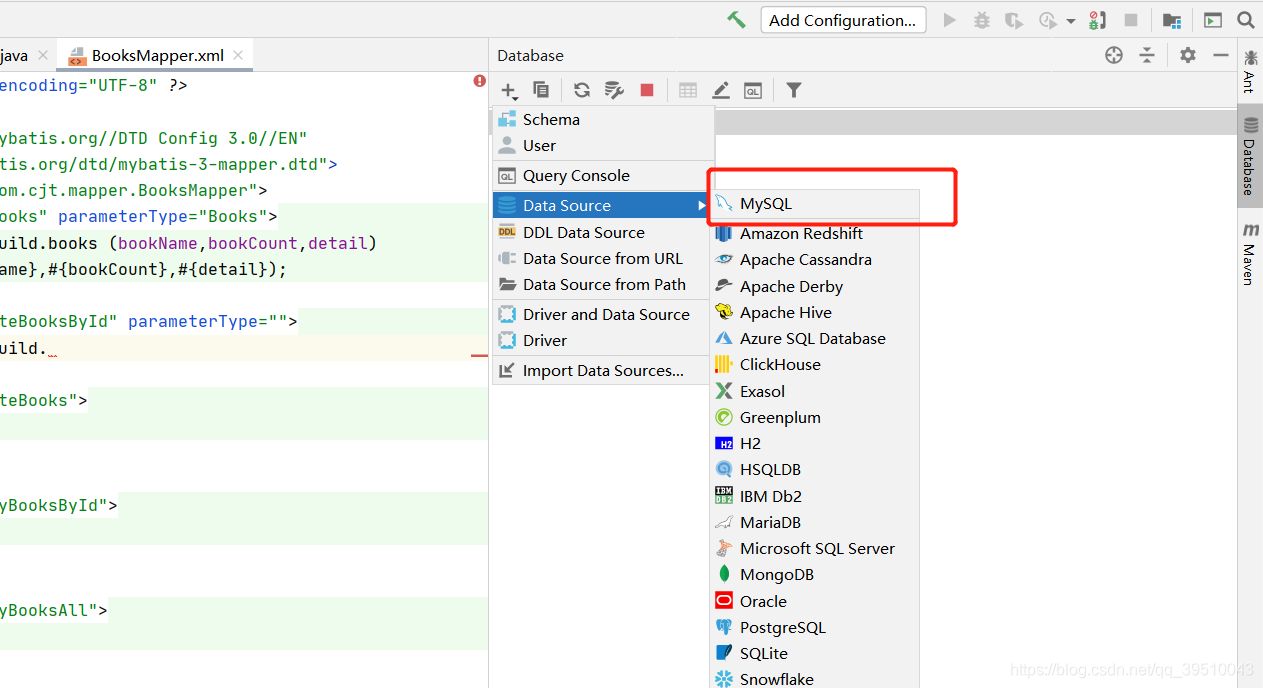Viewport: 1263px width, 688px height.
Task: Select IBM Db2 data source
Action: (814, 496)
